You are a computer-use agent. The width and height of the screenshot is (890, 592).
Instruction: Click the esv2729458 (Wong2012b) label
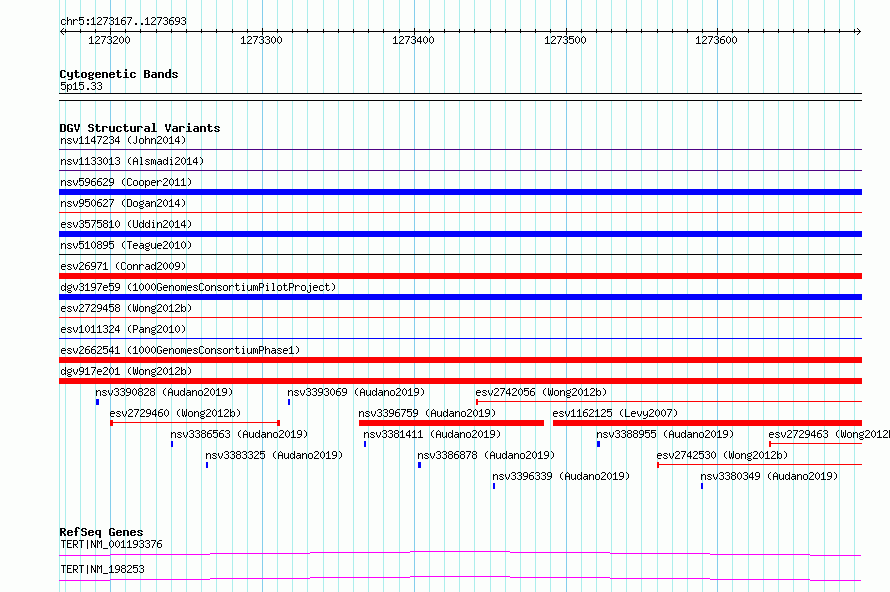(126, 308)
